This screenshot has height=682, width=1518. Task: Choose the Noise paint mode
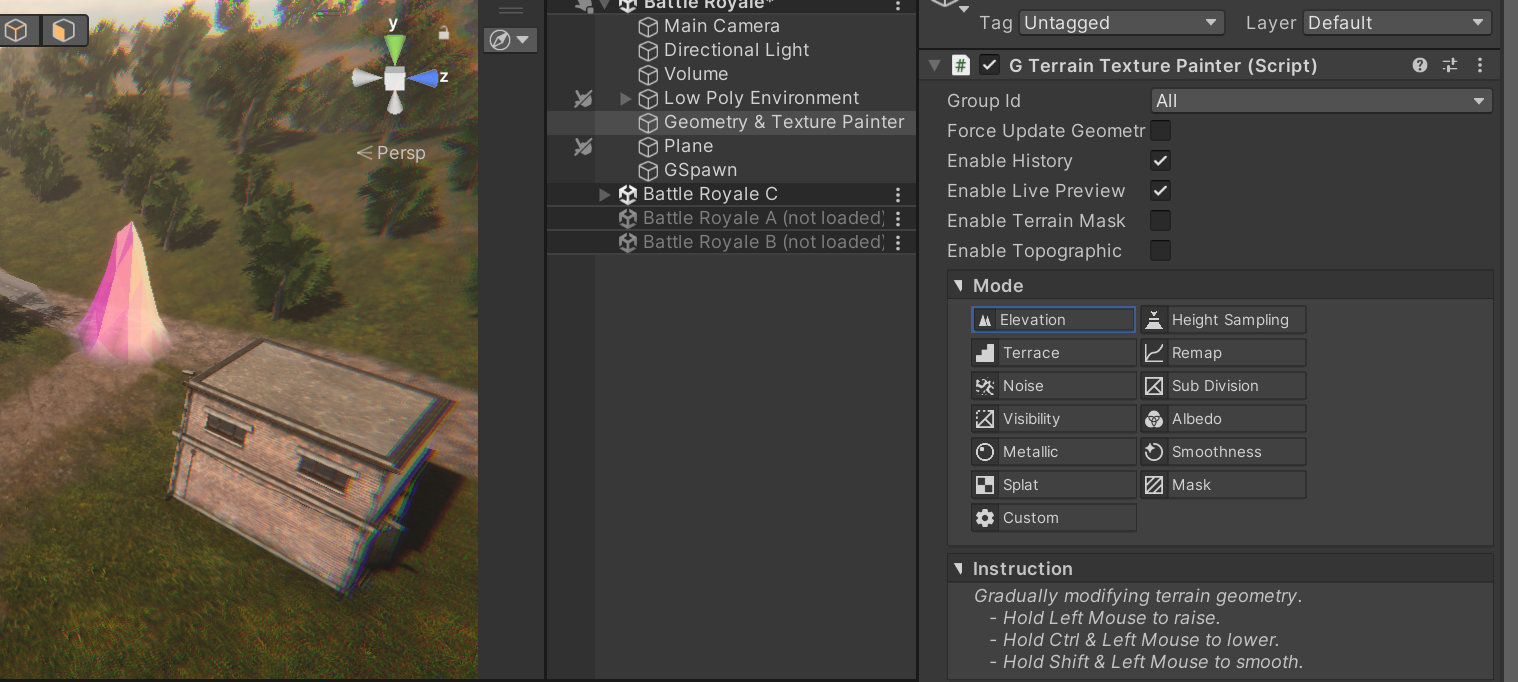point(1054,386)
